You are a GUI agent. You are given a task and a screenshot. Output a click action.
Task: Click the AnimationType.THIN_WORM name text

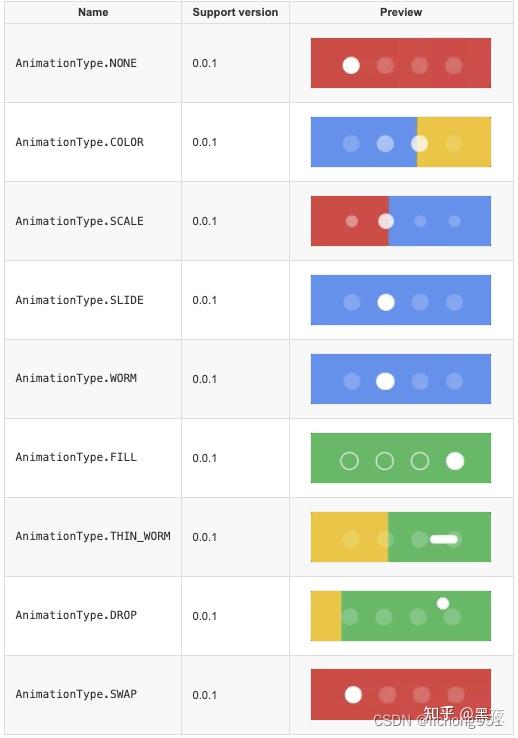[x=93, y=537]
